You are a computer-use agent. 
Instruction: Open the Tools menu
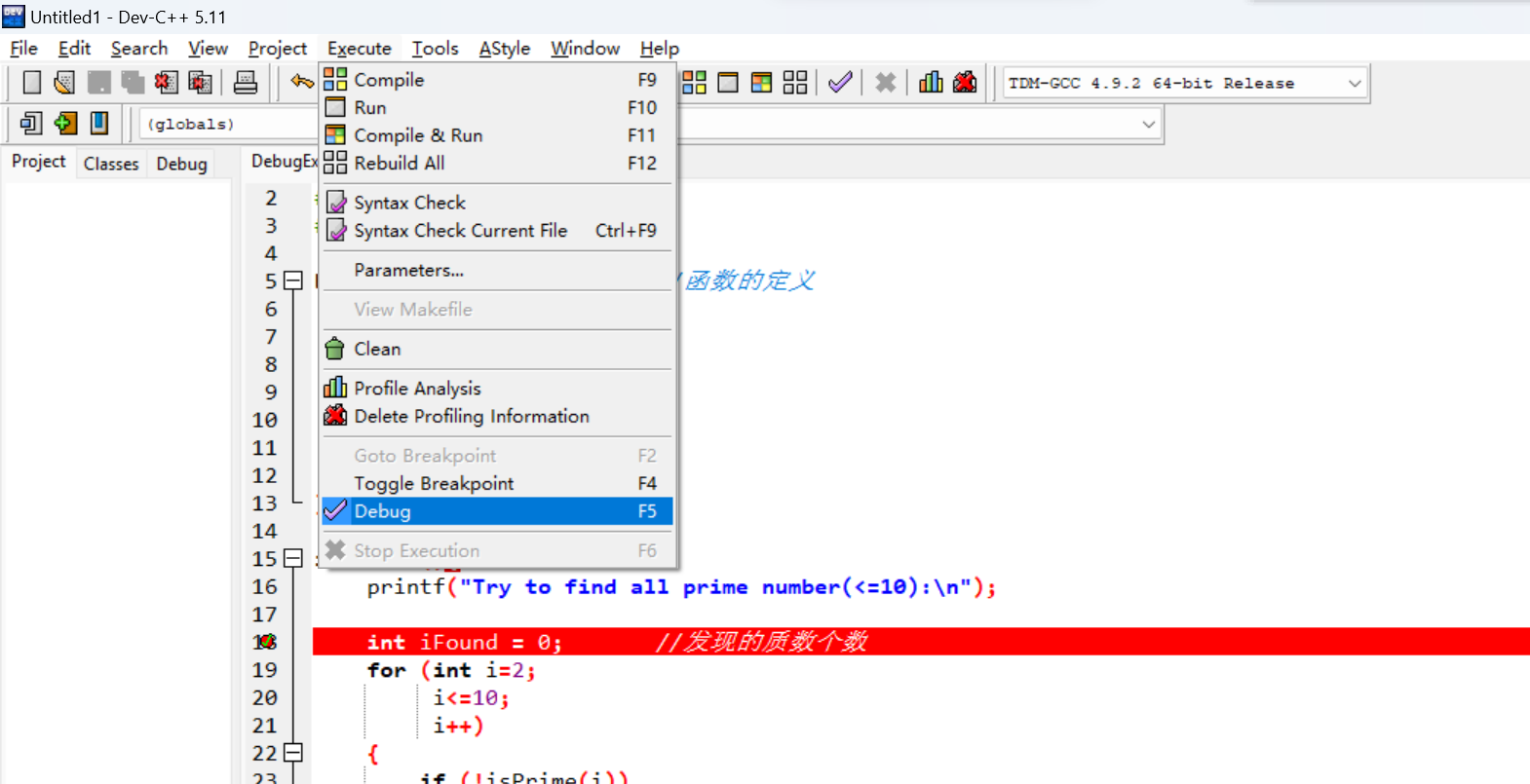(435, 48)
